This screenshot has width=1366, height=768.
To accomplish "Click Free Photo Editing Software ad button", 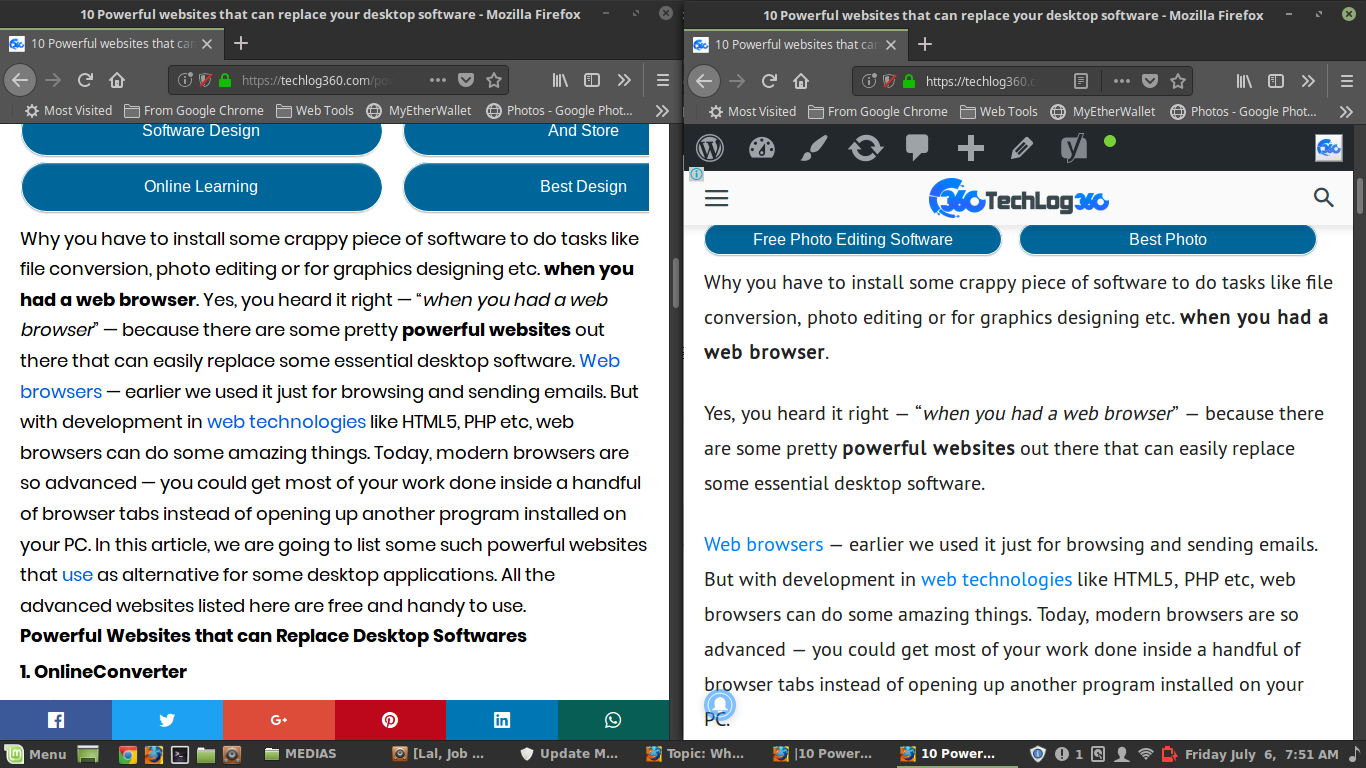I will [x=853, y=239].
